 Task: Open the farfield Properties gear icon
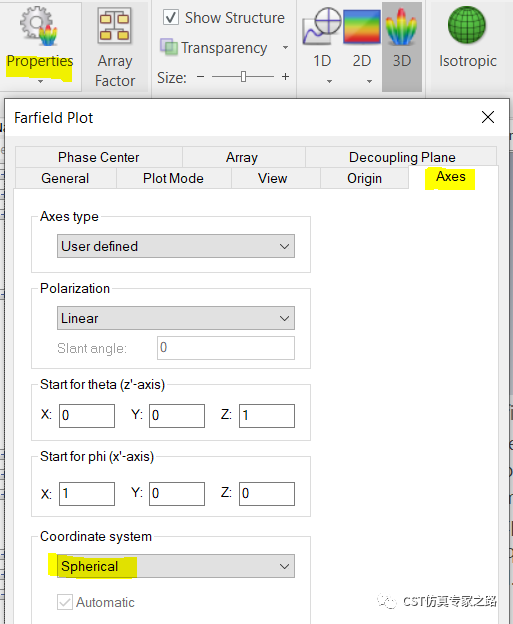coord(39,26)
